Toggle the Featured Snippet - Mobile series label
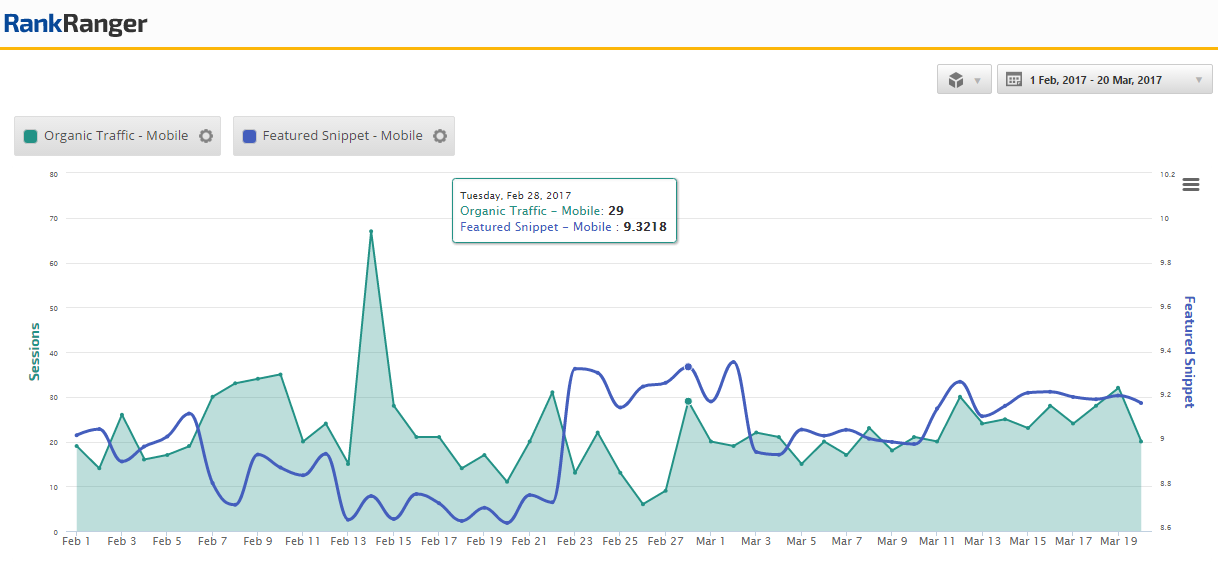Screen dimensions: 1218x562 (x=342, y=136)
